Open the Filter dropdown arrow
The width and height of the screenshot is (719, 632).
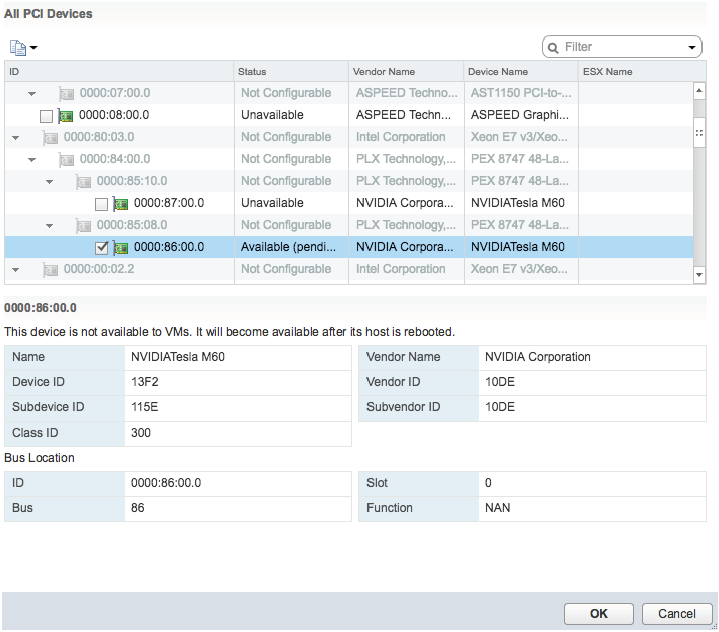[691, 48]
